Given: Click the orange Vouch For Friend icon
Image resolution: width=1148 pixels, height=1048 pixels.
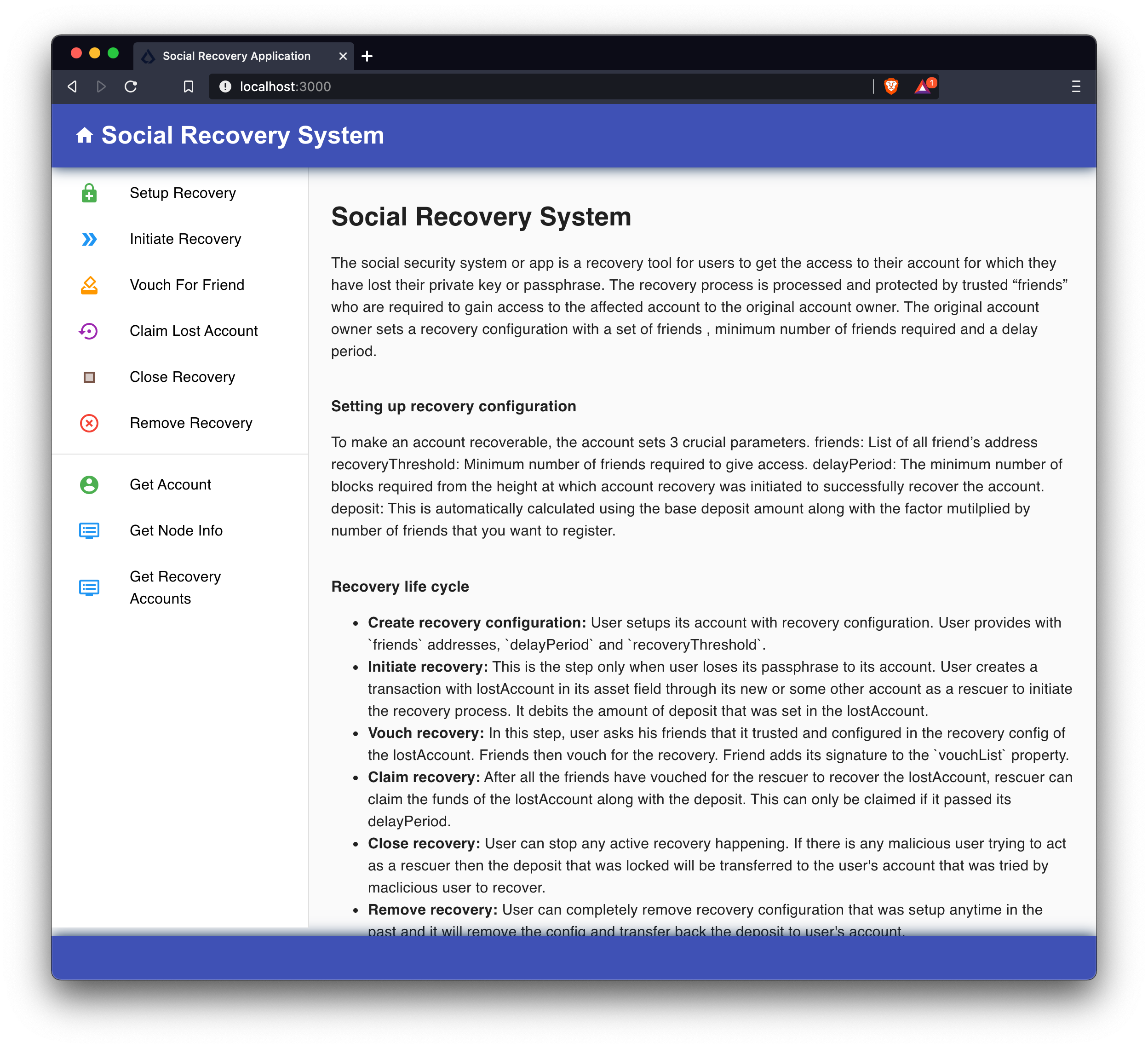Looking at the screenshot, I should pos(89,285).
